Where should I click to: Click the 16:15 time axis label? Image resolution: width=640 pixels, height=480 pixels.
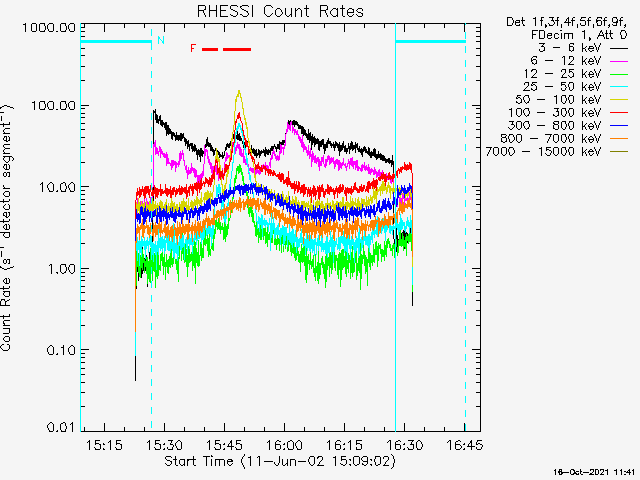pos(344,445)
